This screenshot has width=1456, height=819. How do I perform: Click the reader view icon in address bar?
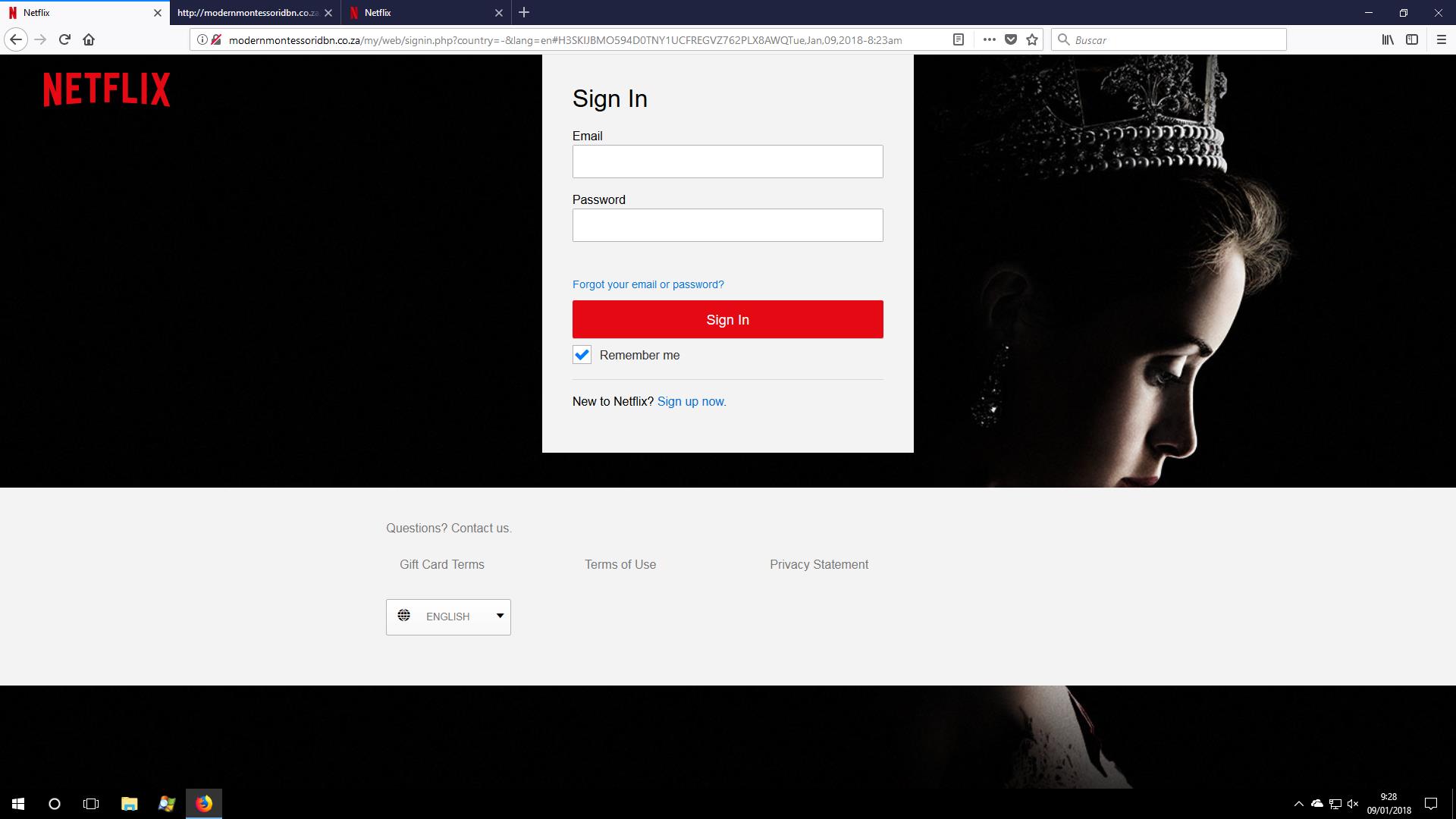click(x=957, y=39)
